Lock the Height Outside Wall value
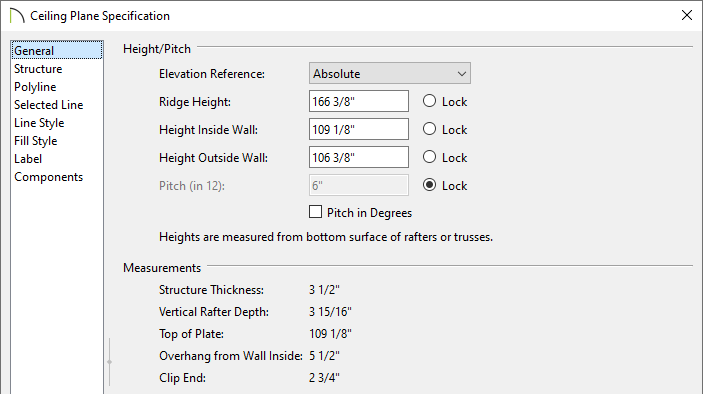The height and width of the screenshot is (394, 703). [429, 157]
